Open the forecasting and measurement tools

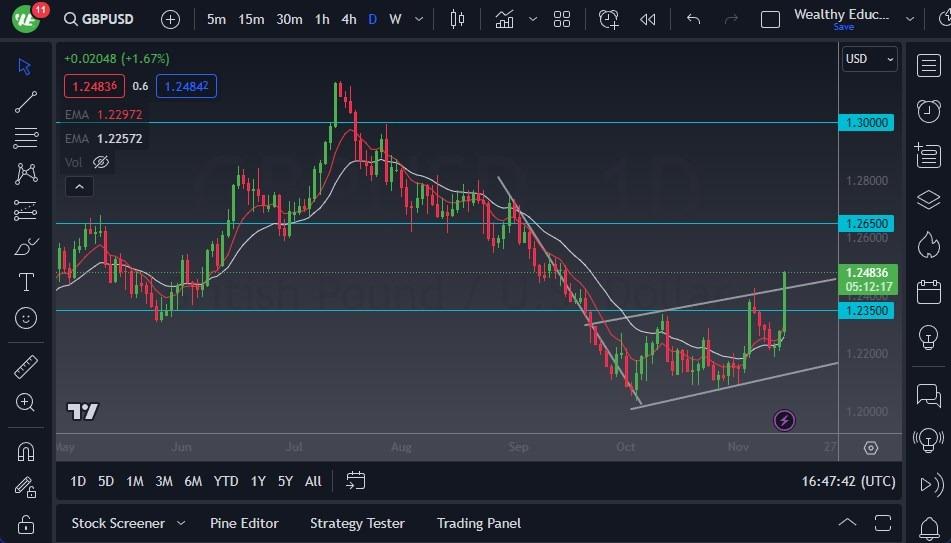pyautogui.click(x=25, y=211)
